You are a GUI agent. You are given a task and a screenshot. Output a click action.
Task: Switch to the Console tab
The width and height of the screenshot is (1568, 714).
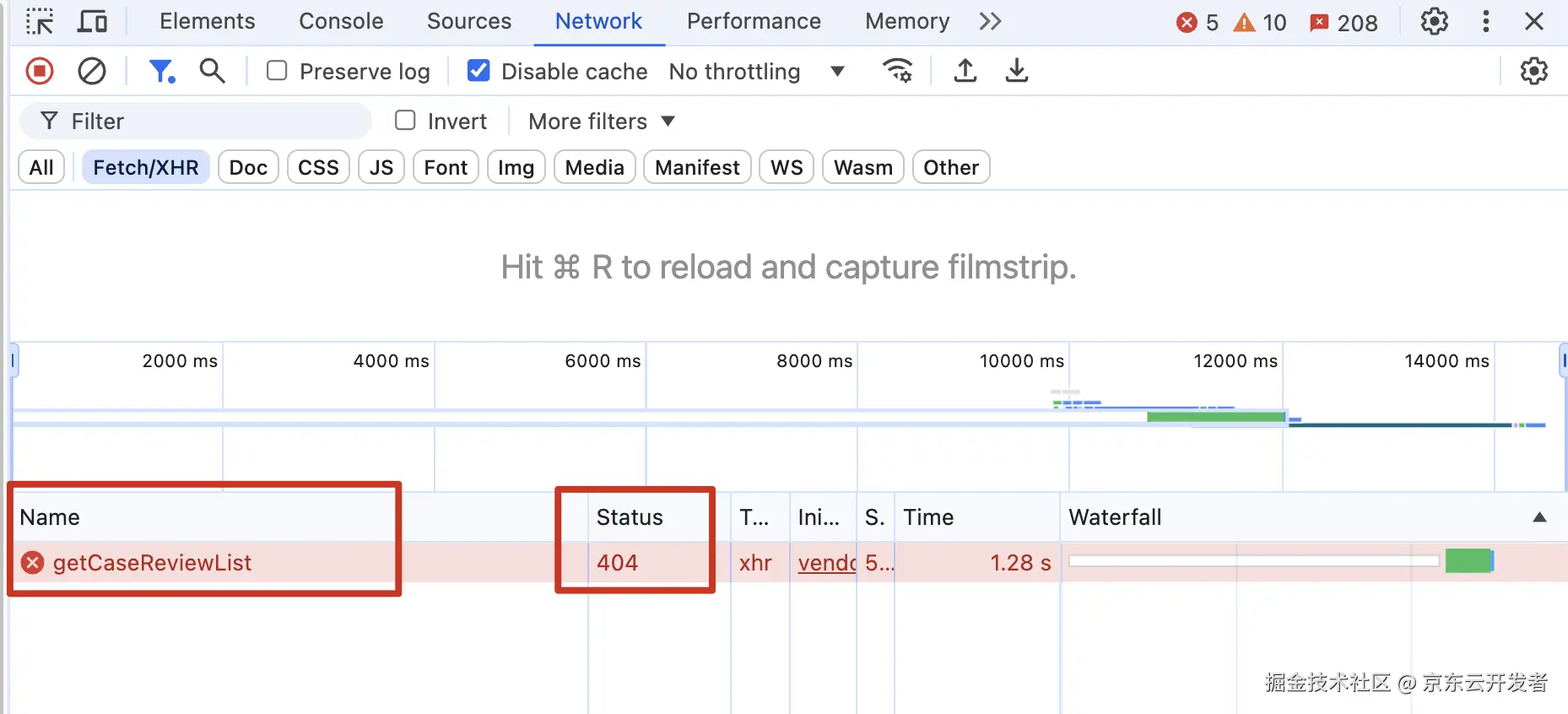[x=341, y=21]
